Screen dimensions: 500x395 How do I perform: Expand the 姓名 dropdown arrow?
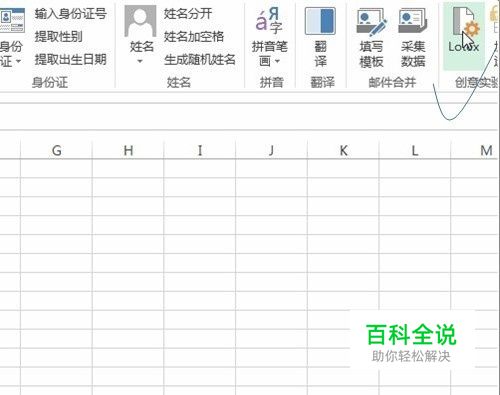140,61
